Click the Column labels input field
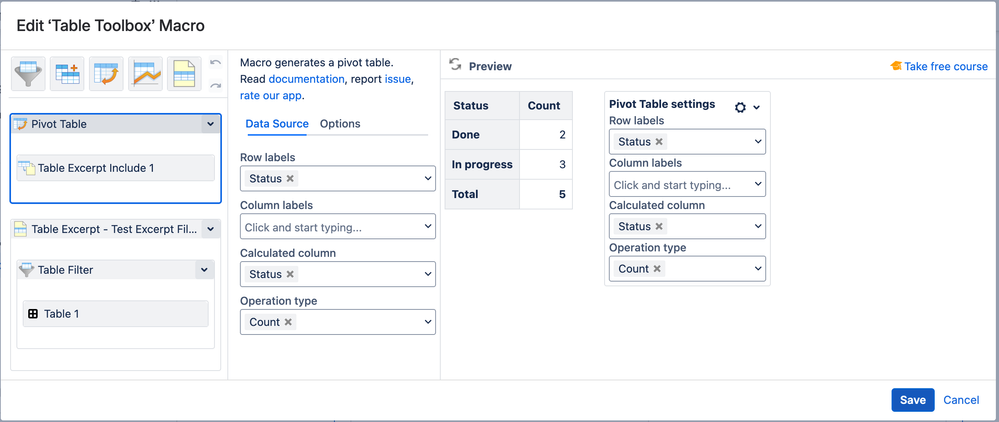The width and height of the screenshot is (999, 422). (x=330, y=228)
